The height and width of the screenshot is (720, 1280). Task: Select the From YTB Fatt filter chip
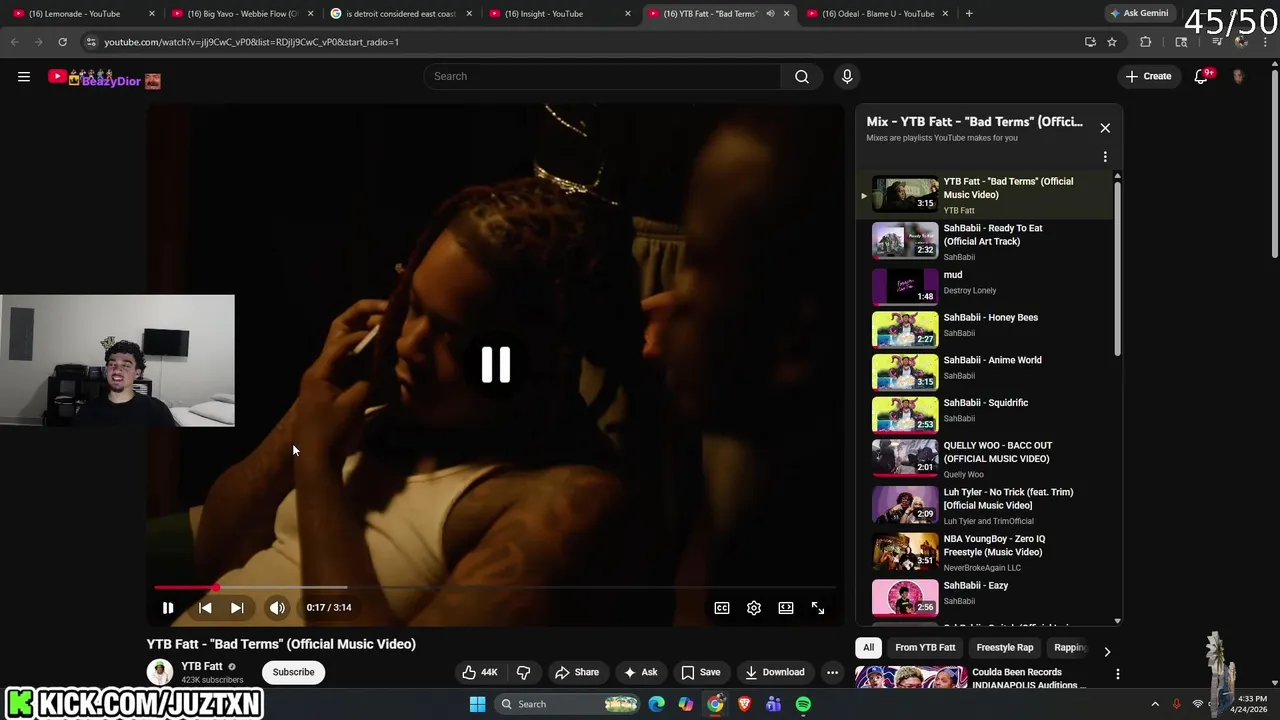pos(925,647)
